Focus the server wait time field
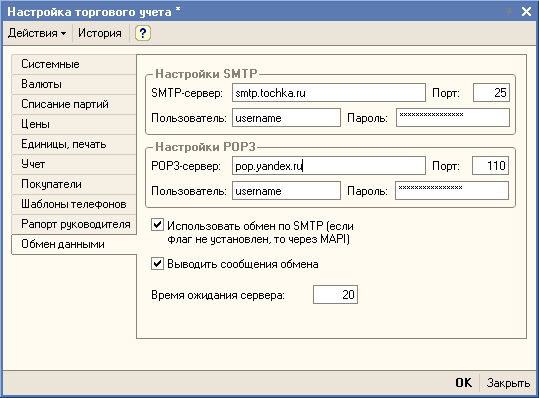The height and width of the screenshot is (398, 539). (x=335, y=295)
